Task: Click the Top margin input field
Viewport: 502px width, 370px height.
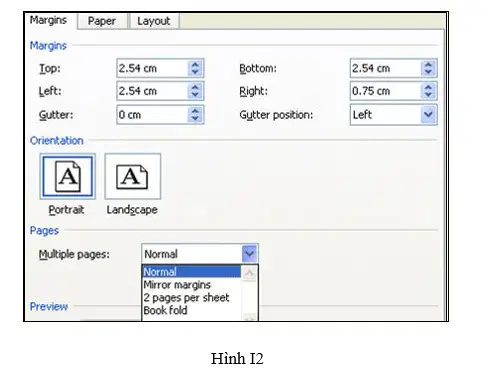Action: 152,68
